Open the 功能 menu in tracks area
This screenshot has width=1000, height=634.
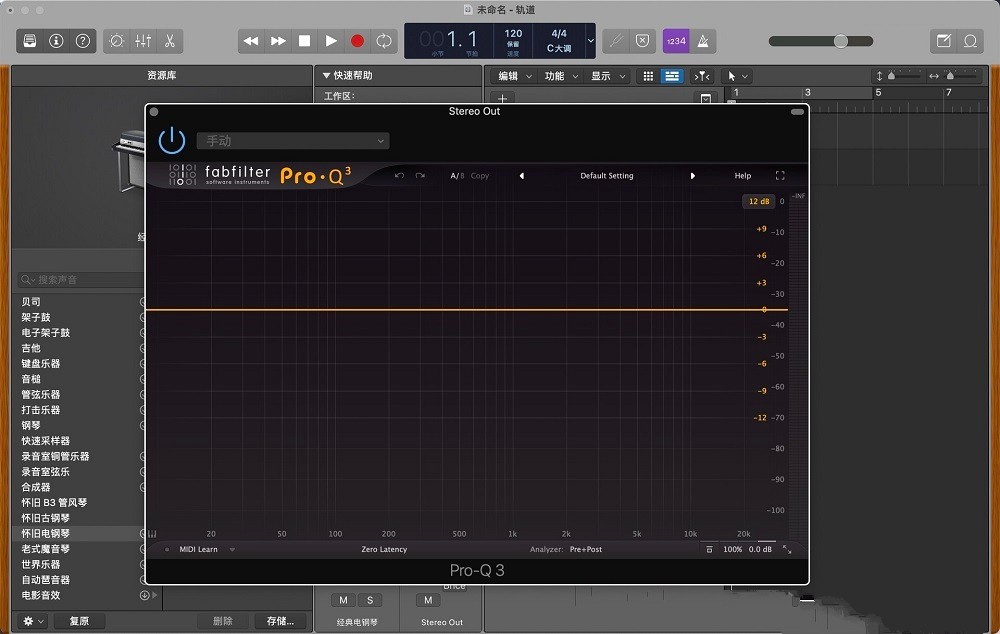(x=561, y=76)
